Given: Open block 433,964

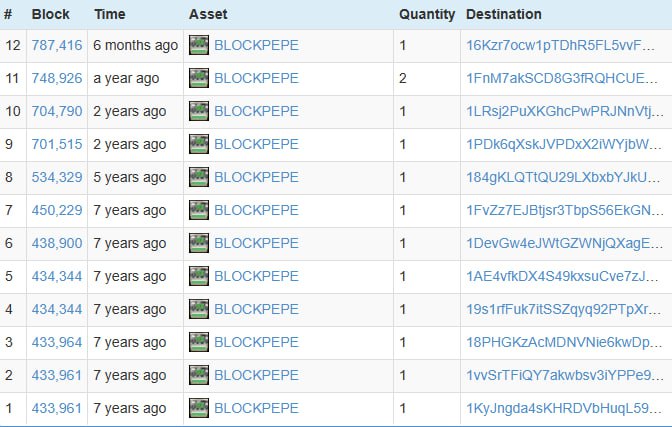Looking at the screenshot, I should [57, 342].
